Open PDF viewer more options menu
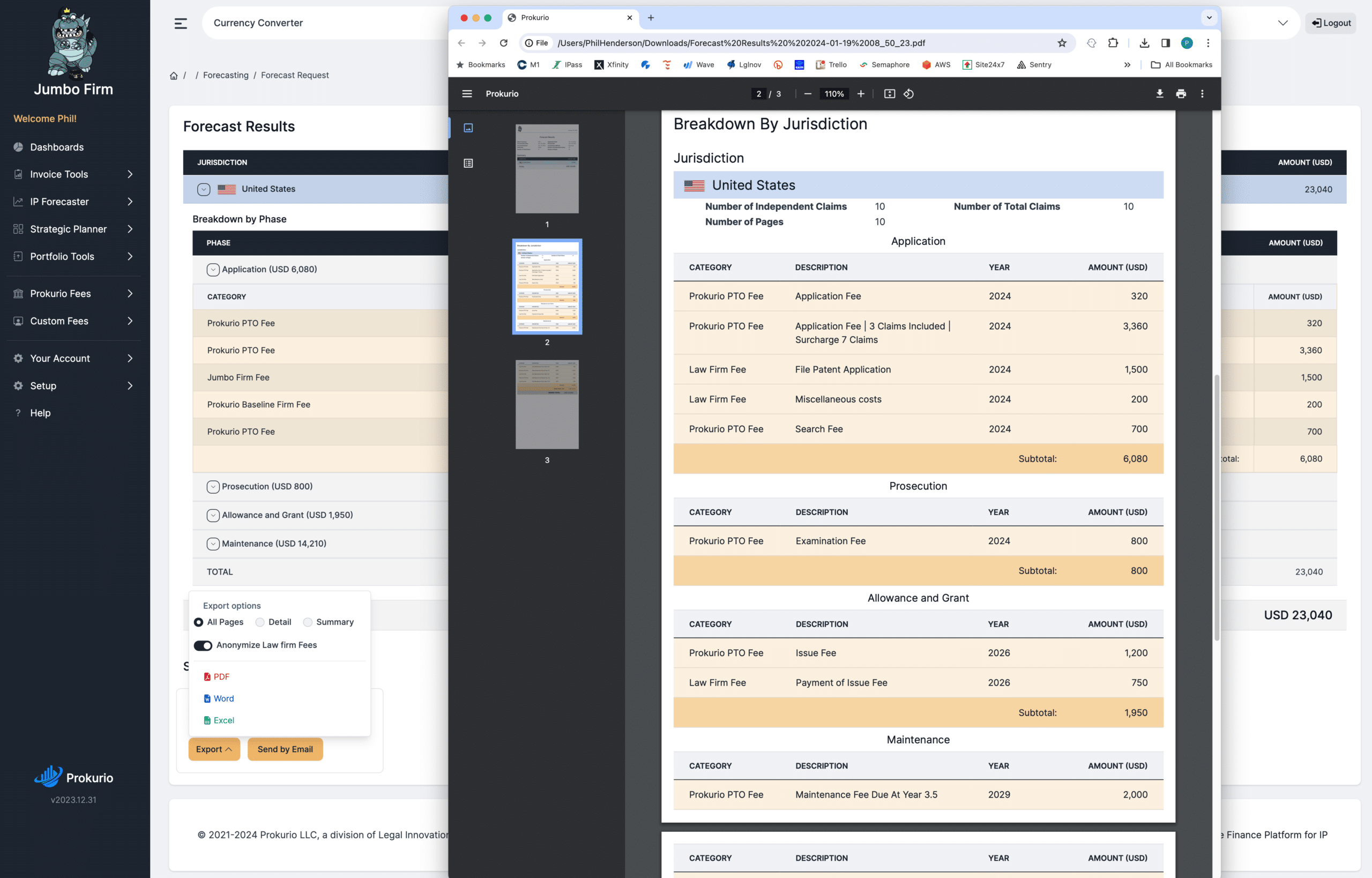Screen dimensions: 1372x878 point(1202,93)
